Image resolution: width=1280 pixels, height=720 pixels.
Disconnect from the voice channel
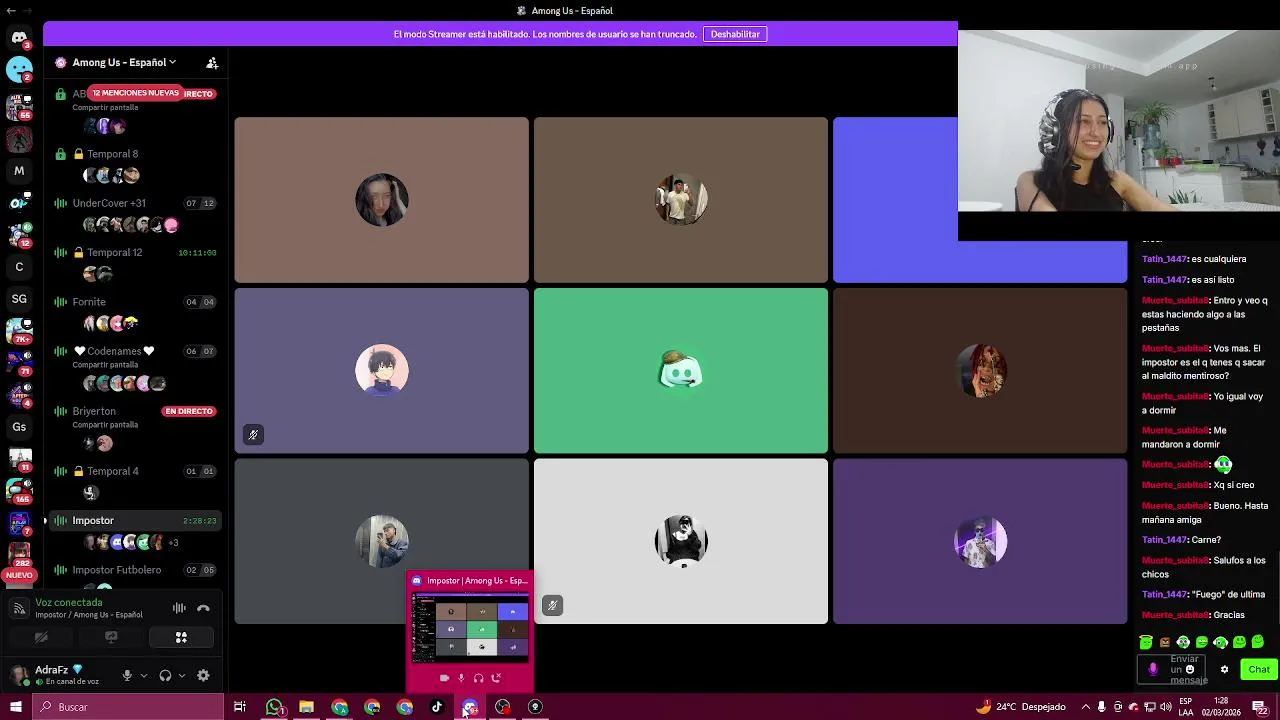click(x=203, y=608)
